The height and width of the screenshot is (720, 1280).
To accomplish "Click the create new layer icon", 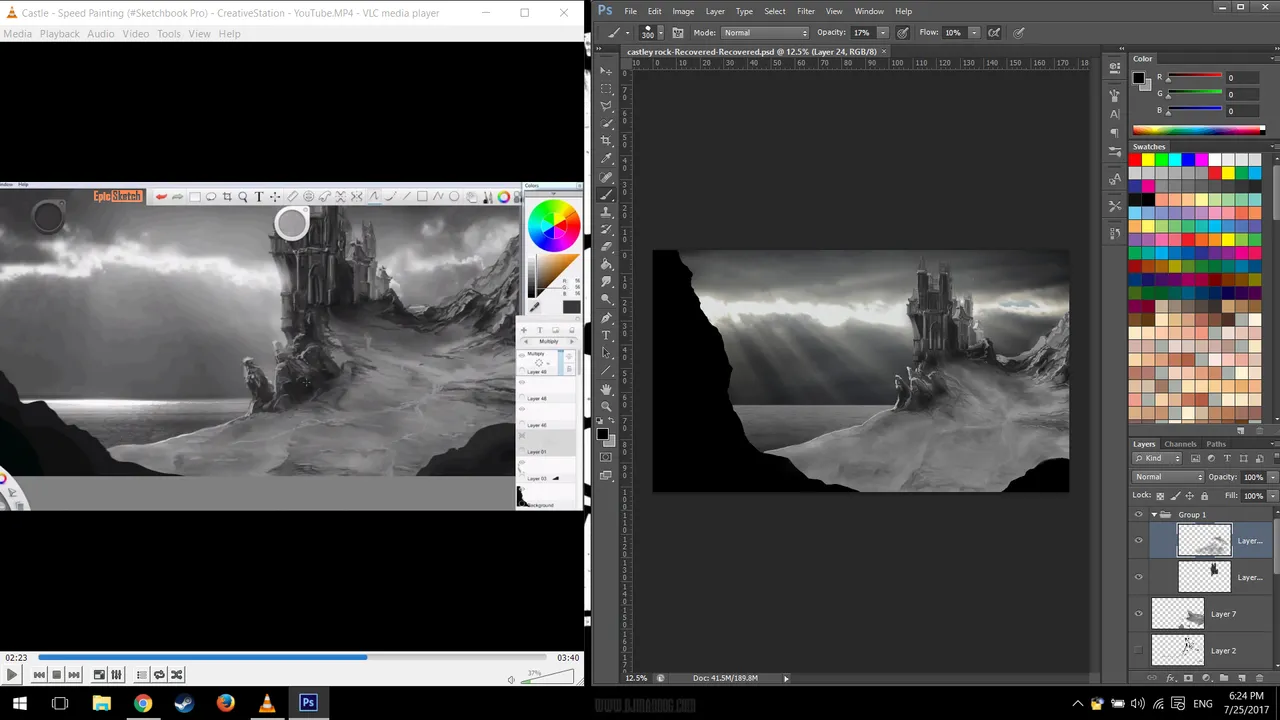I will [x=1241, y=678].
